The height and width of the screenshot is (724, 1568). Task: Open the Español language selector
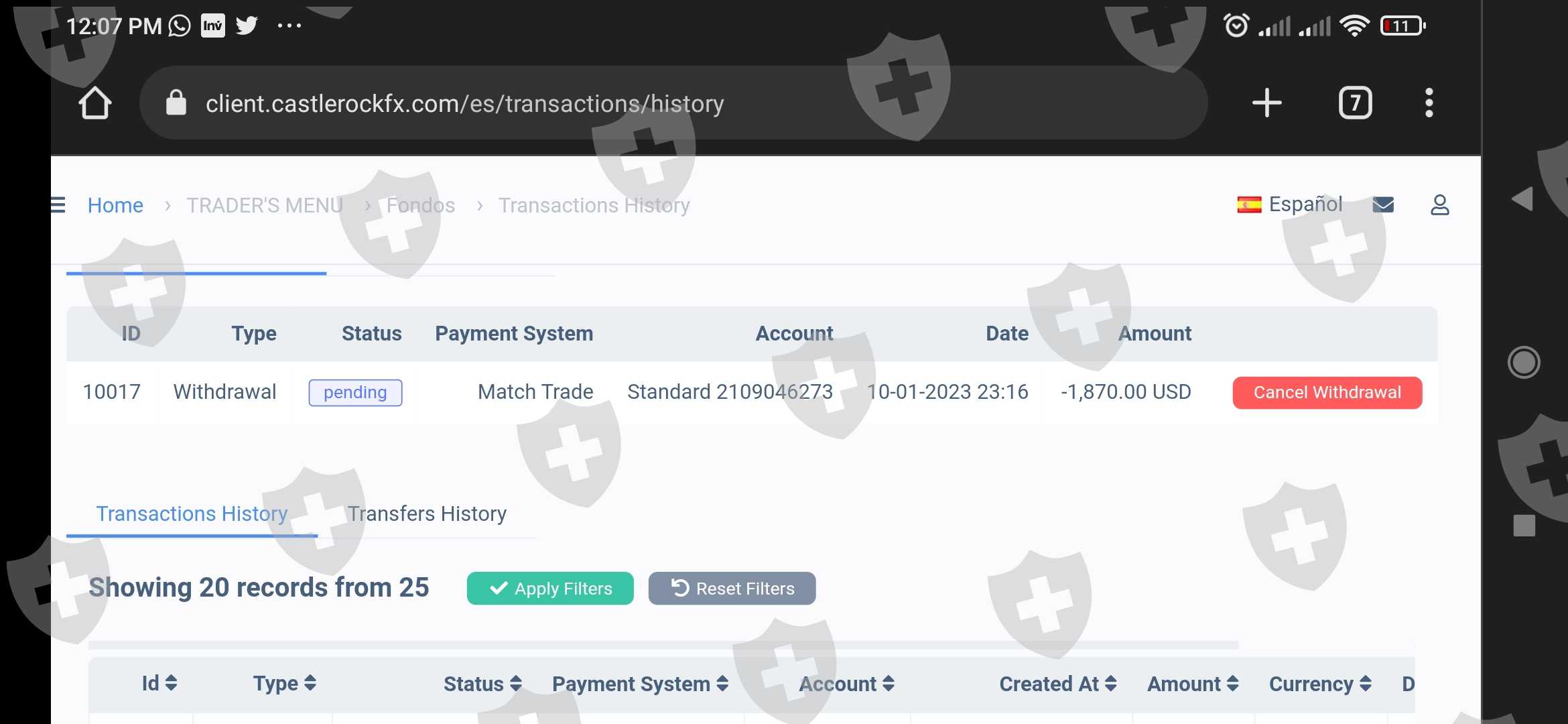coord(1290,204)
